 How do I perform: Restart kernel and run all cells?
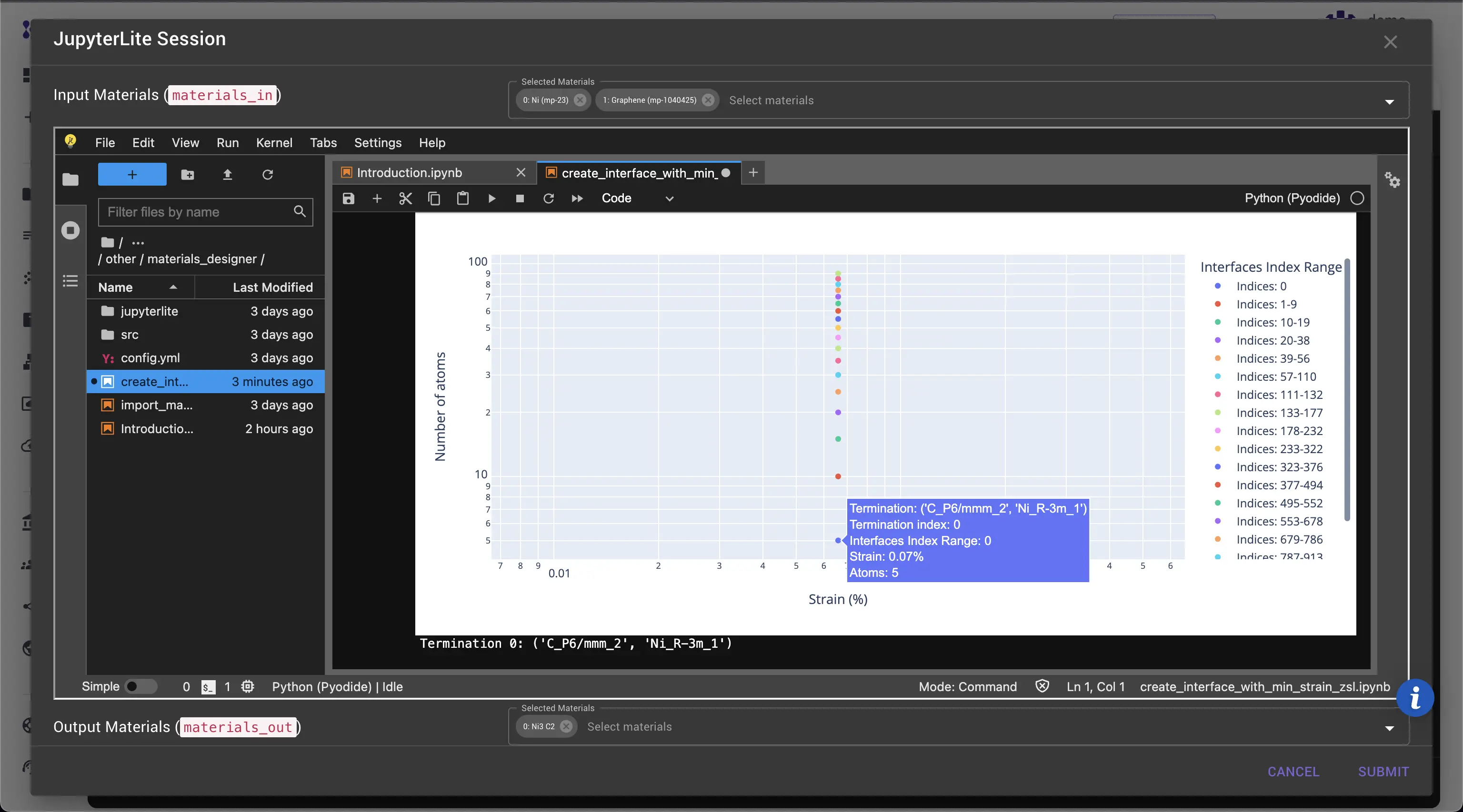577,198
